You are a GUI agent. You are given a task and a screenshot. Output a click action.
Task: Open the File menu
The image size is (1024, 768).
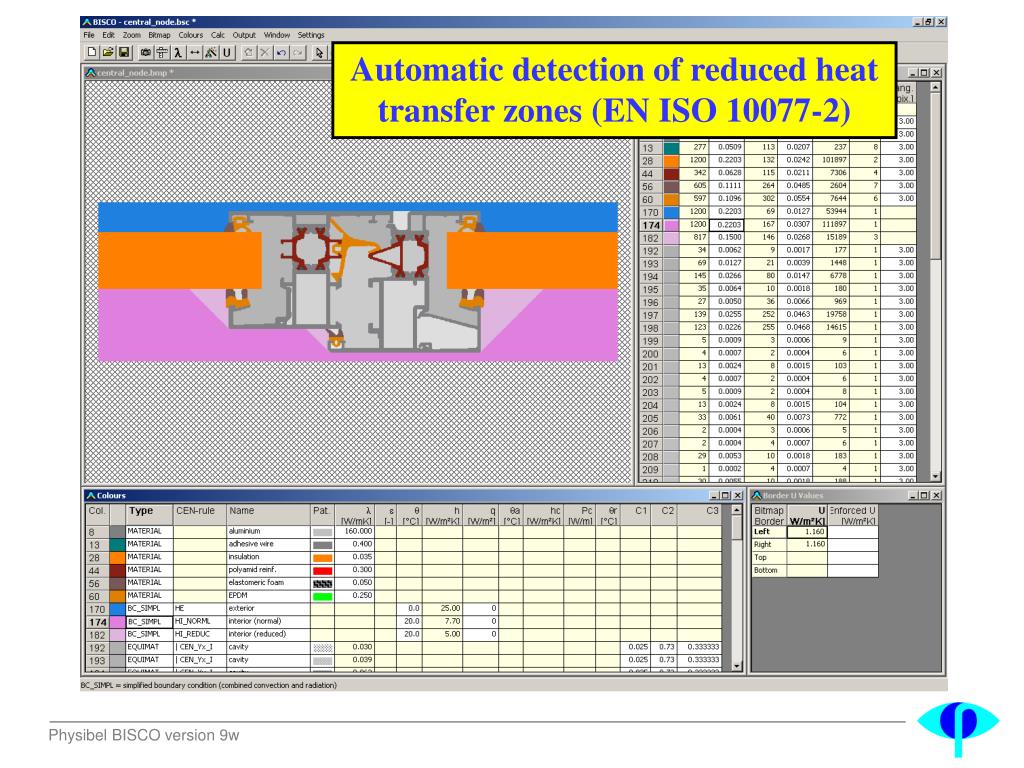tap(89, 35)
